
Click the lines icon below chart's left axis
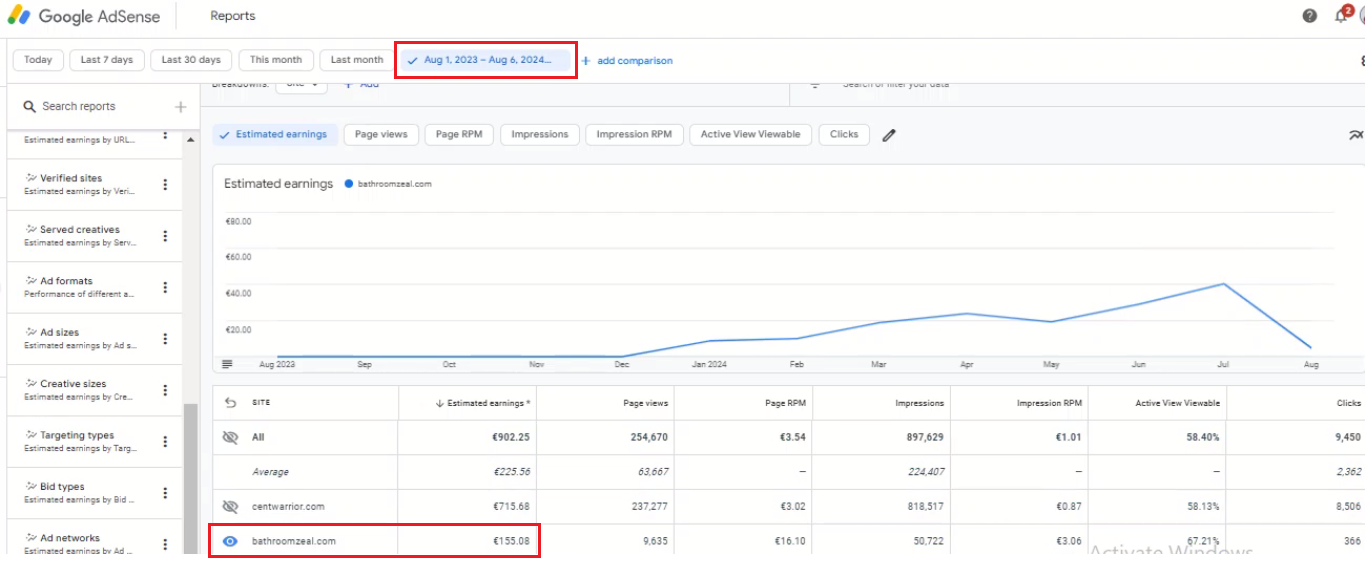[x=228, y=364]
